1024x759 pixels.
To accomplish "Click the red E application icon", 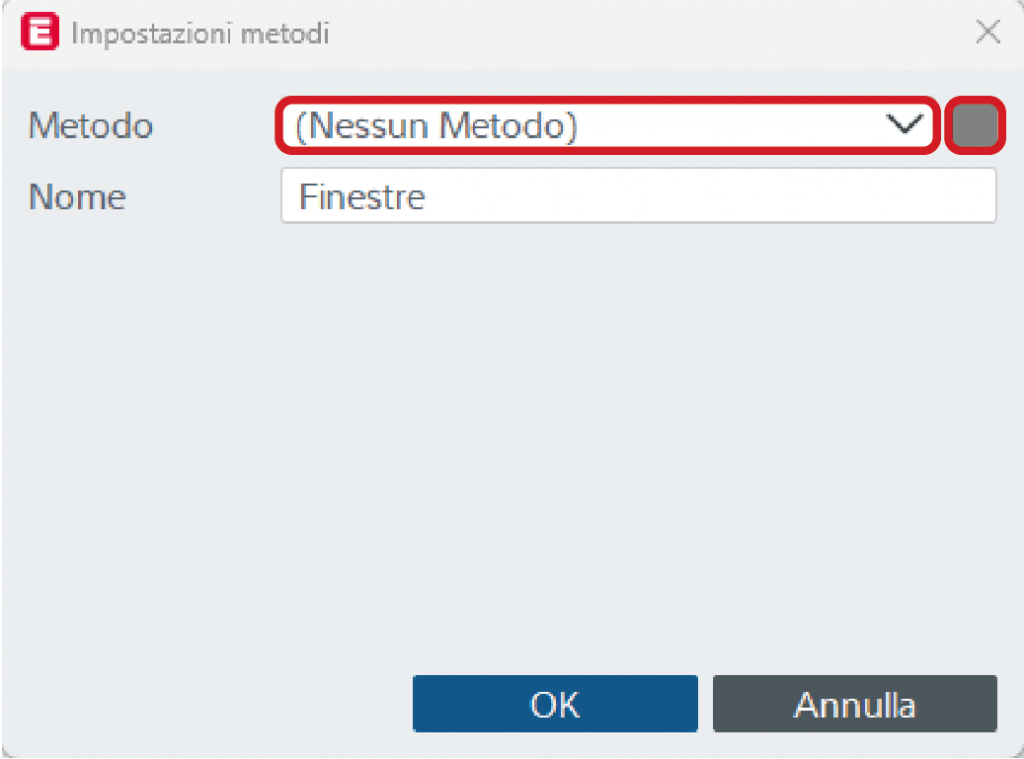I will (x=40, y=31).
